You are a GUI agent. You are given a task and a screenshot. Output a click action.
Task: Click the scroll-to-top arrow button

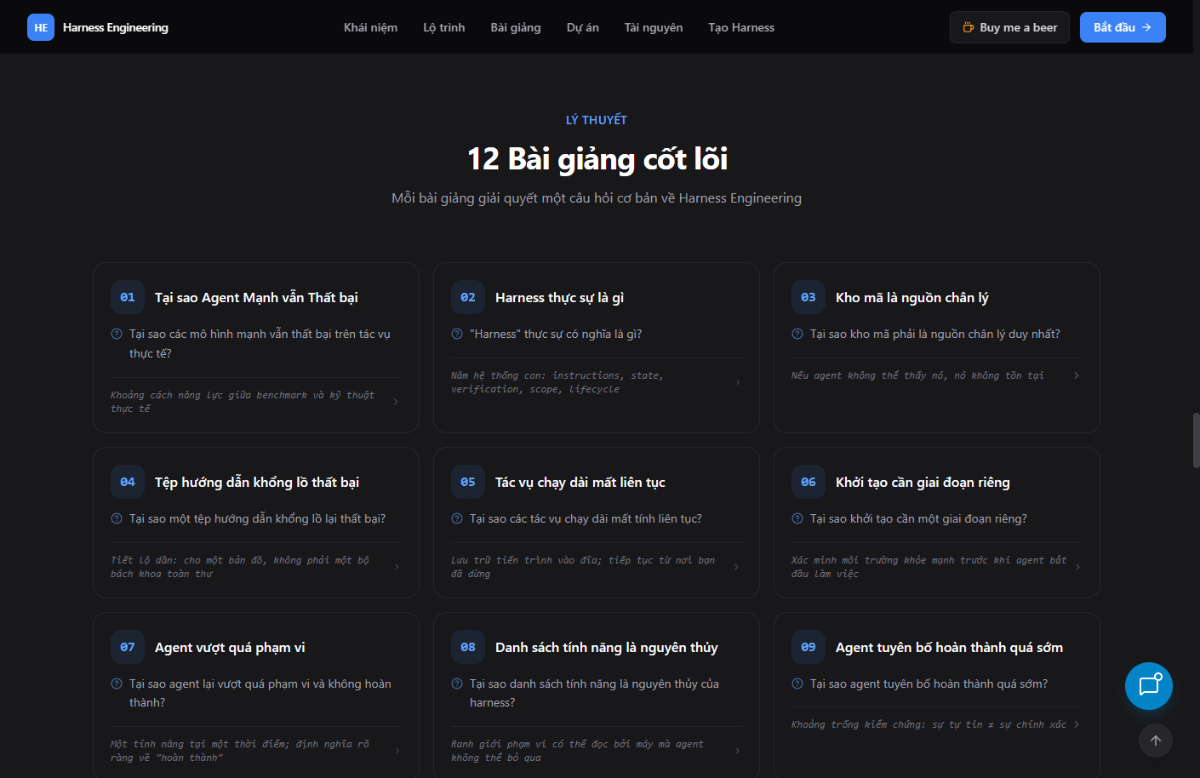point(1155,741)
